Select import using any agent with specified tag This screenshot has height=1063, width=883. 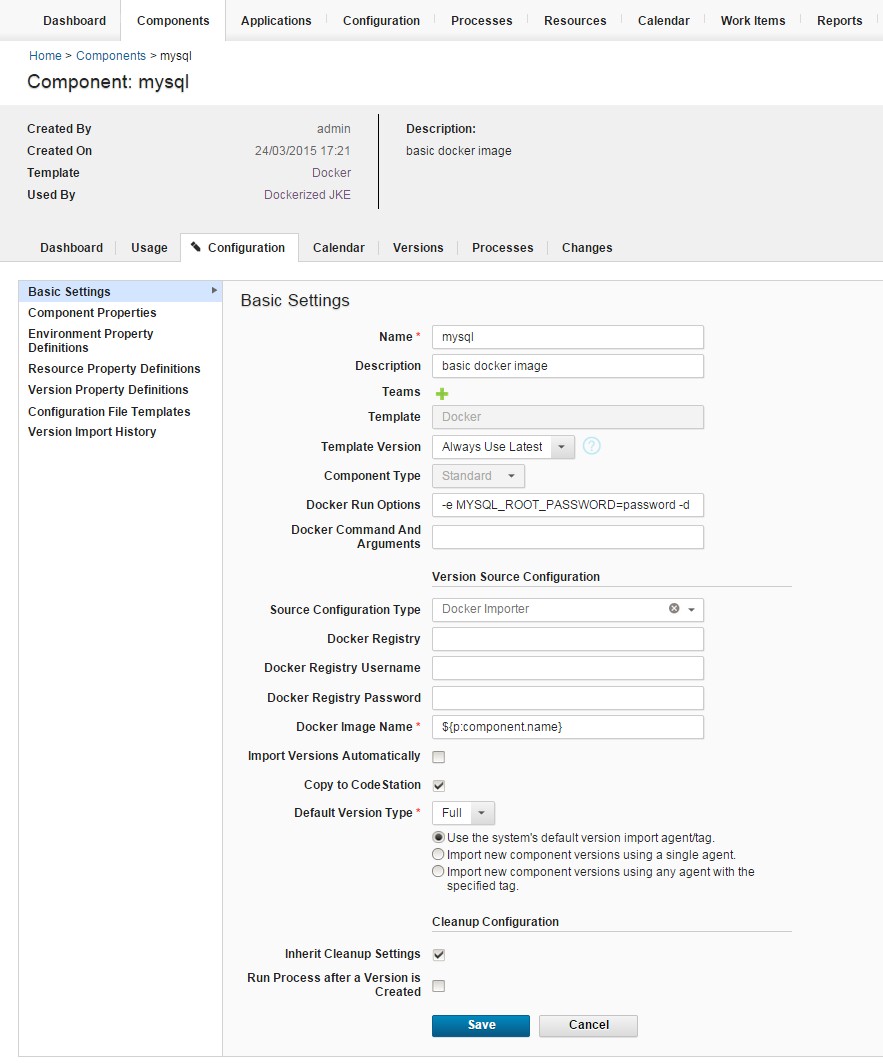tap(438, 871)
